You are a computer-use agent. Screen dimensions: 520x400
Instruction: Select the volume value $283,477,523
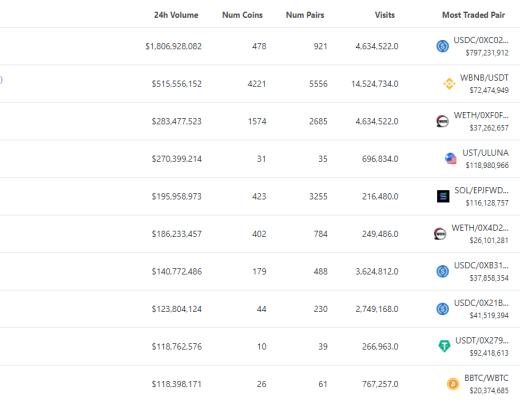(x=177, y=121)
